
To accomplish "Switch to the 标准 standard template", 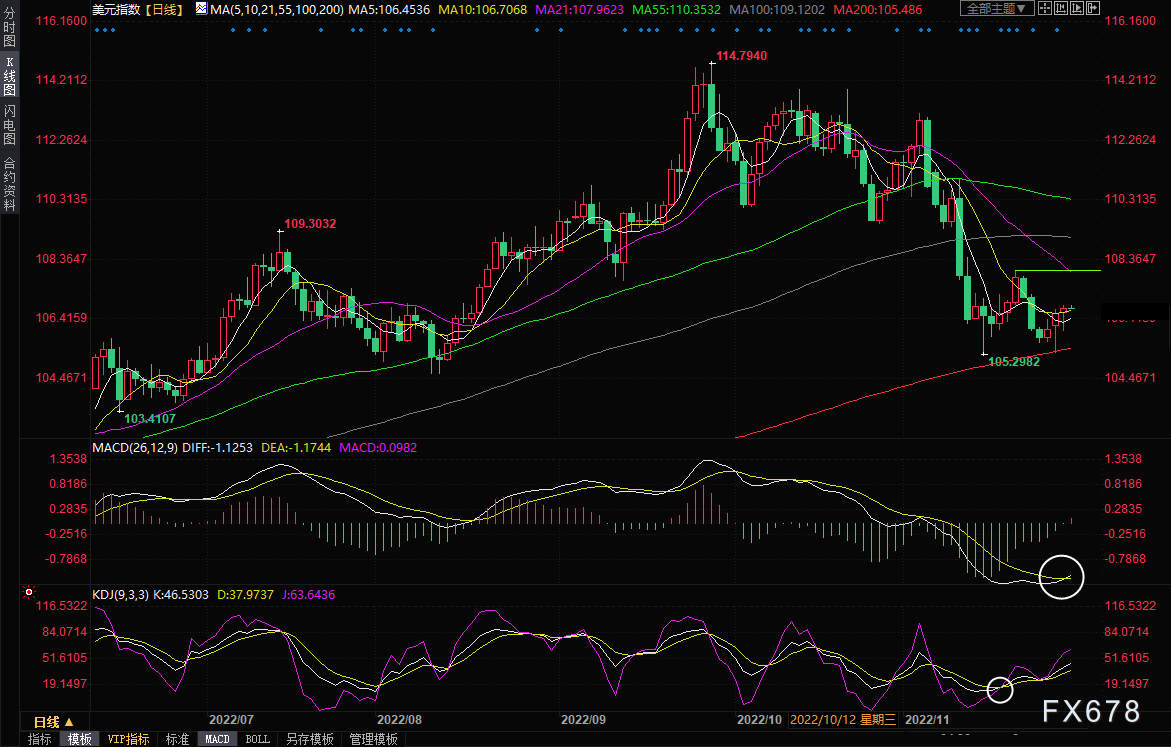I will (x=177, y=739).
